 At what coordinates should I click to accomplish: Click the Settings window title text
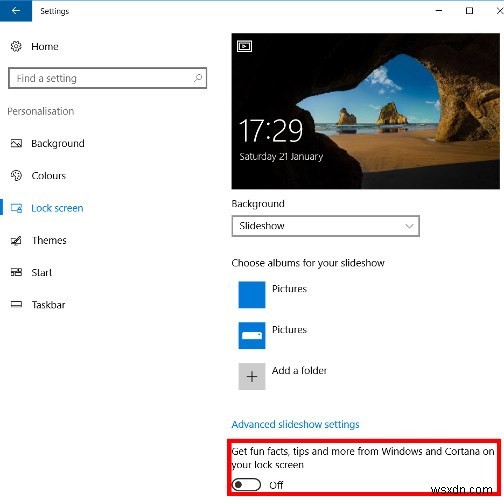click(x=55, y=11)
